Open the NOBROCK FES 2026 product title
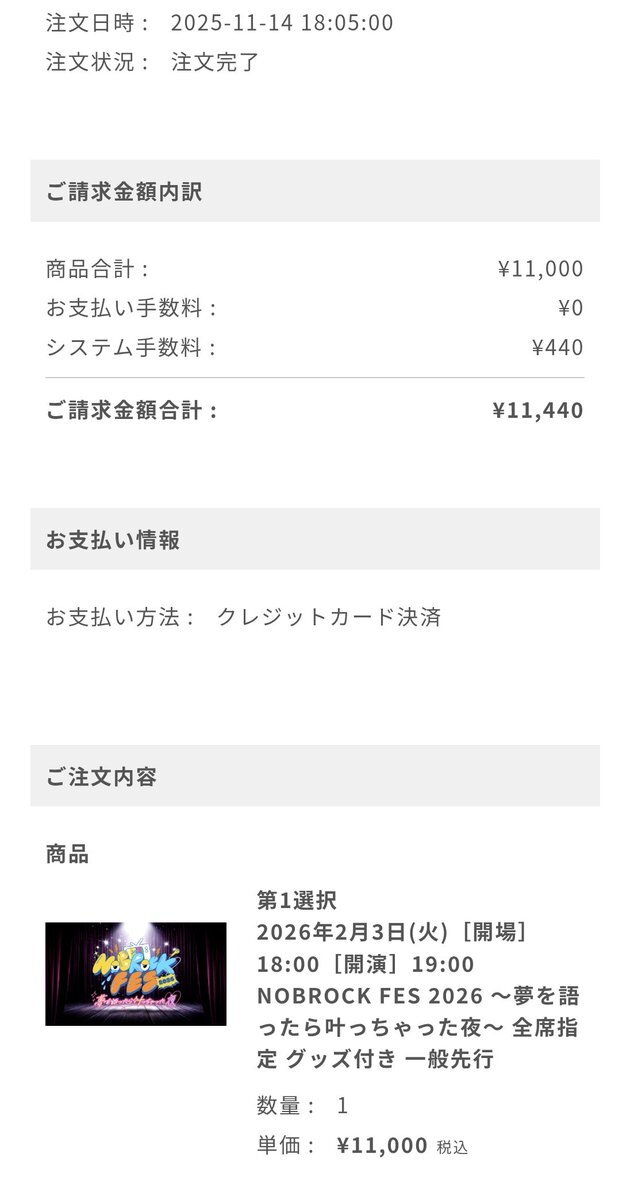 click(417, 1011)
